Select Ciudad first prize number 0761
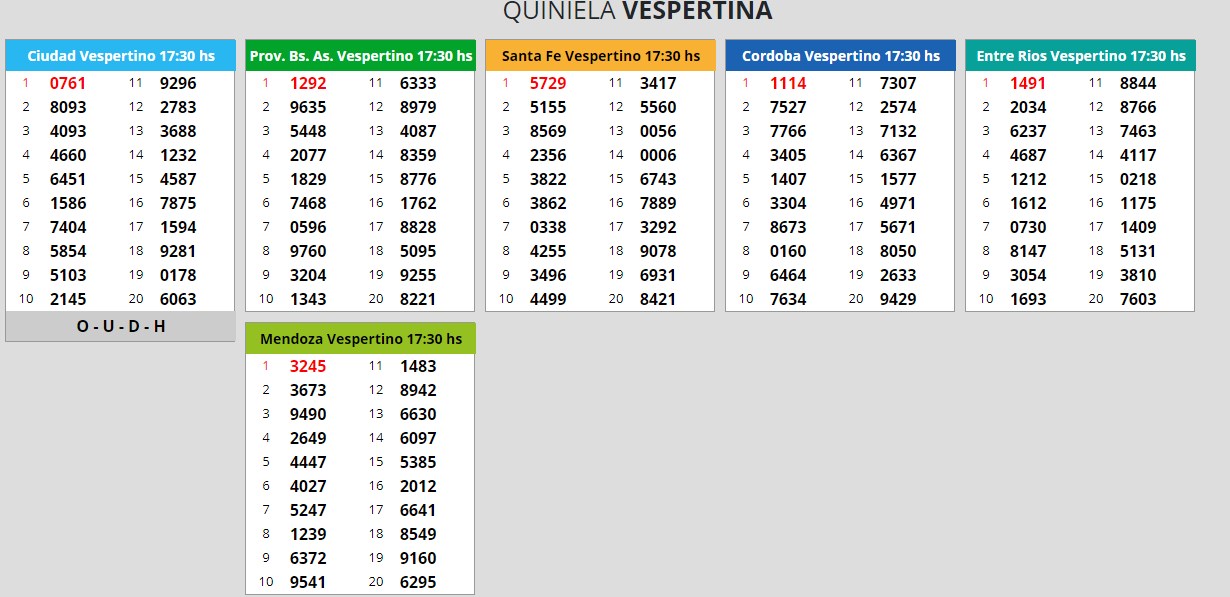The width and height of the screenshot is (1230, 597). point(68,83)
